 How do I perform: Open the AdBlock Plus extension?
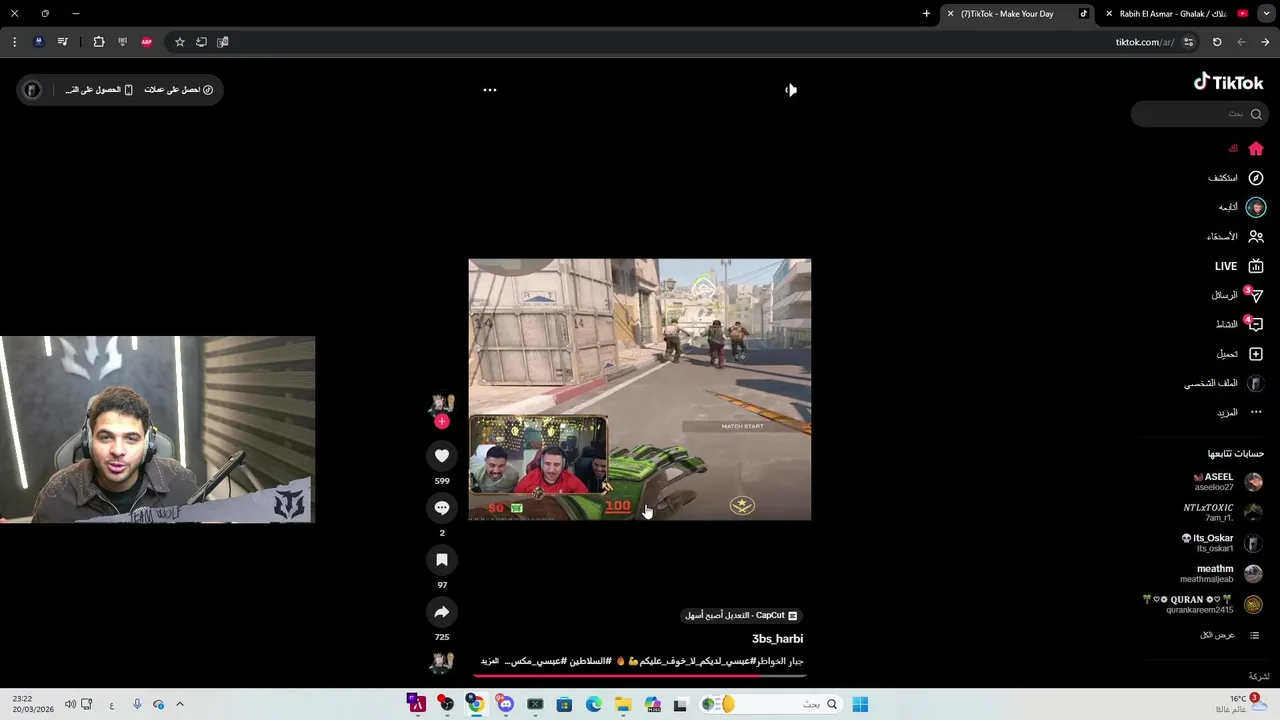pyautogui.click(x=147, y=42)
